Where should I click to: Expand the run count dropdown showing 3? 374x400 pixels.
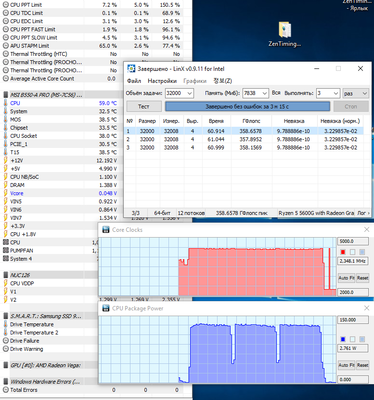click(328, 93)
